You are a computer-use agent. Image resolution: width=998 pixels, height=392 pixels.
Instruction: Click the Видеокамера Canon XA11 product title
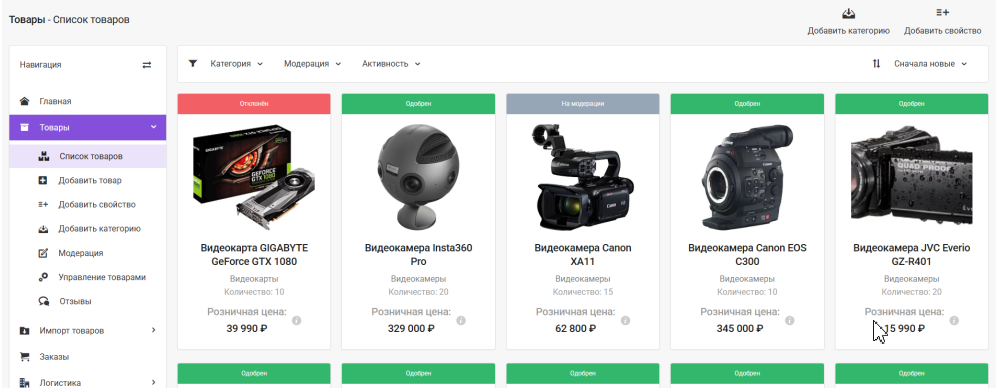coord(583,255)
